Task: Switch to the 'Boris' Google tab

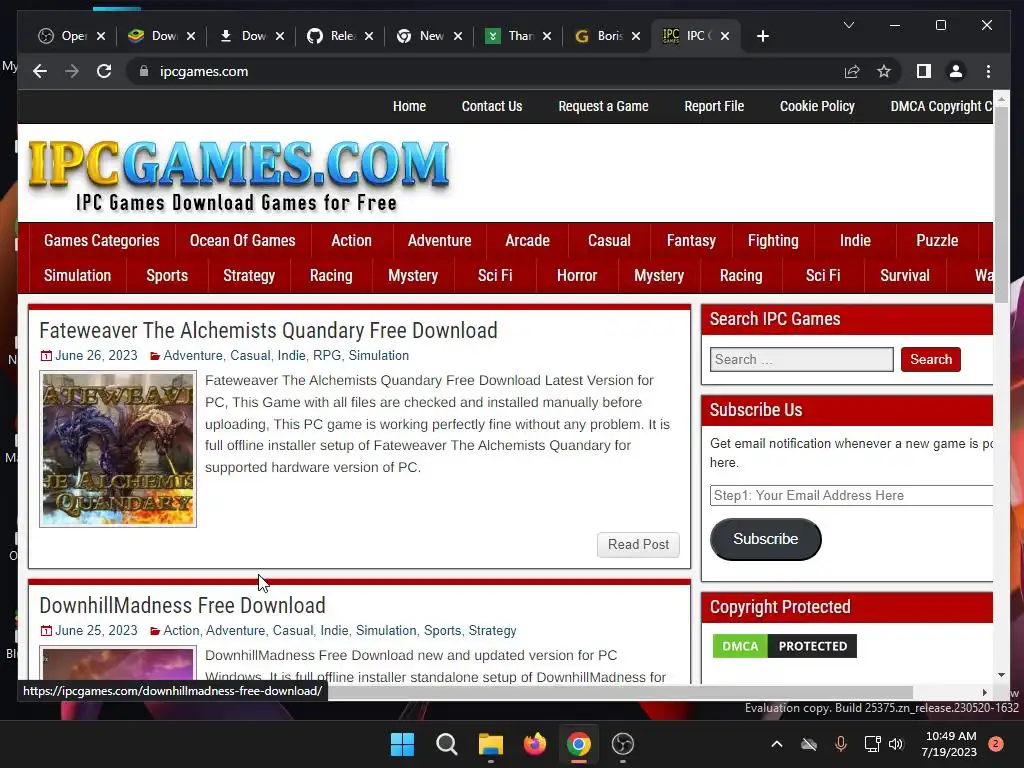Action: pos(601,36)
